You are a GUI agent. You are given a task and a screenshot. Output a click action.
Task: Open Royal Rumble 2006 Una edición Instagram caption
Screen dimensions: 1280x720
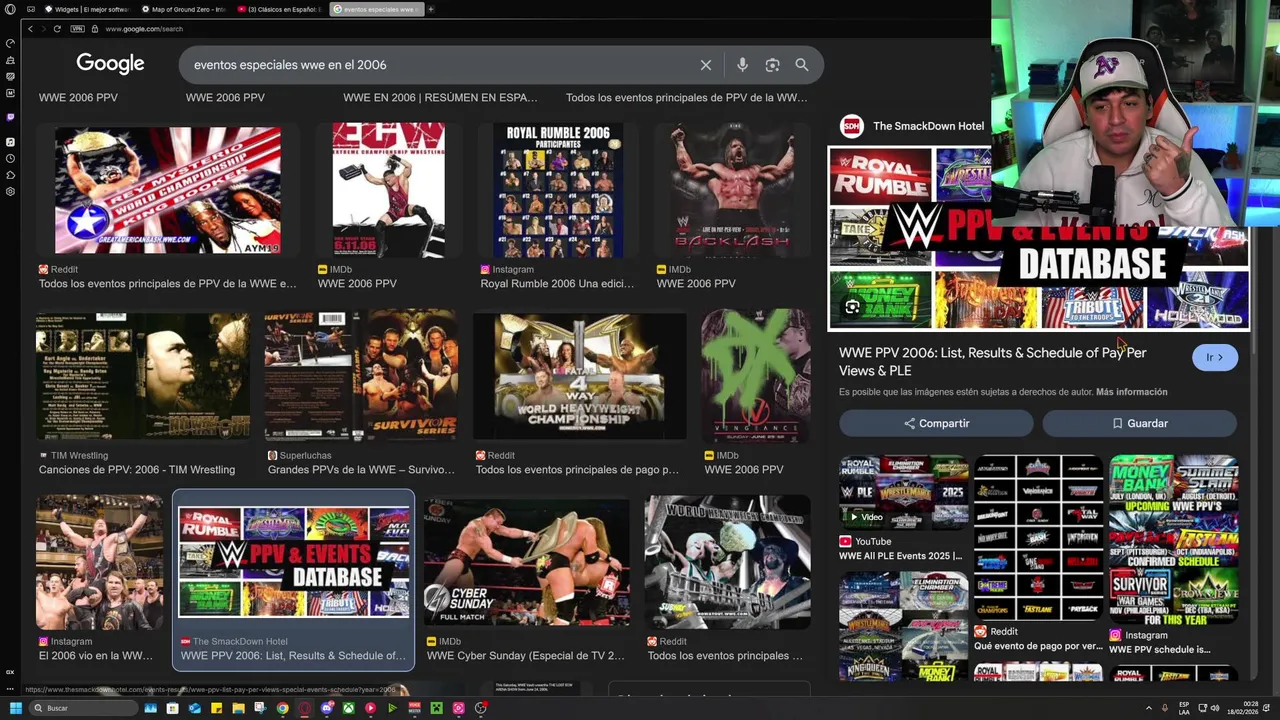(x=557, y=284)
